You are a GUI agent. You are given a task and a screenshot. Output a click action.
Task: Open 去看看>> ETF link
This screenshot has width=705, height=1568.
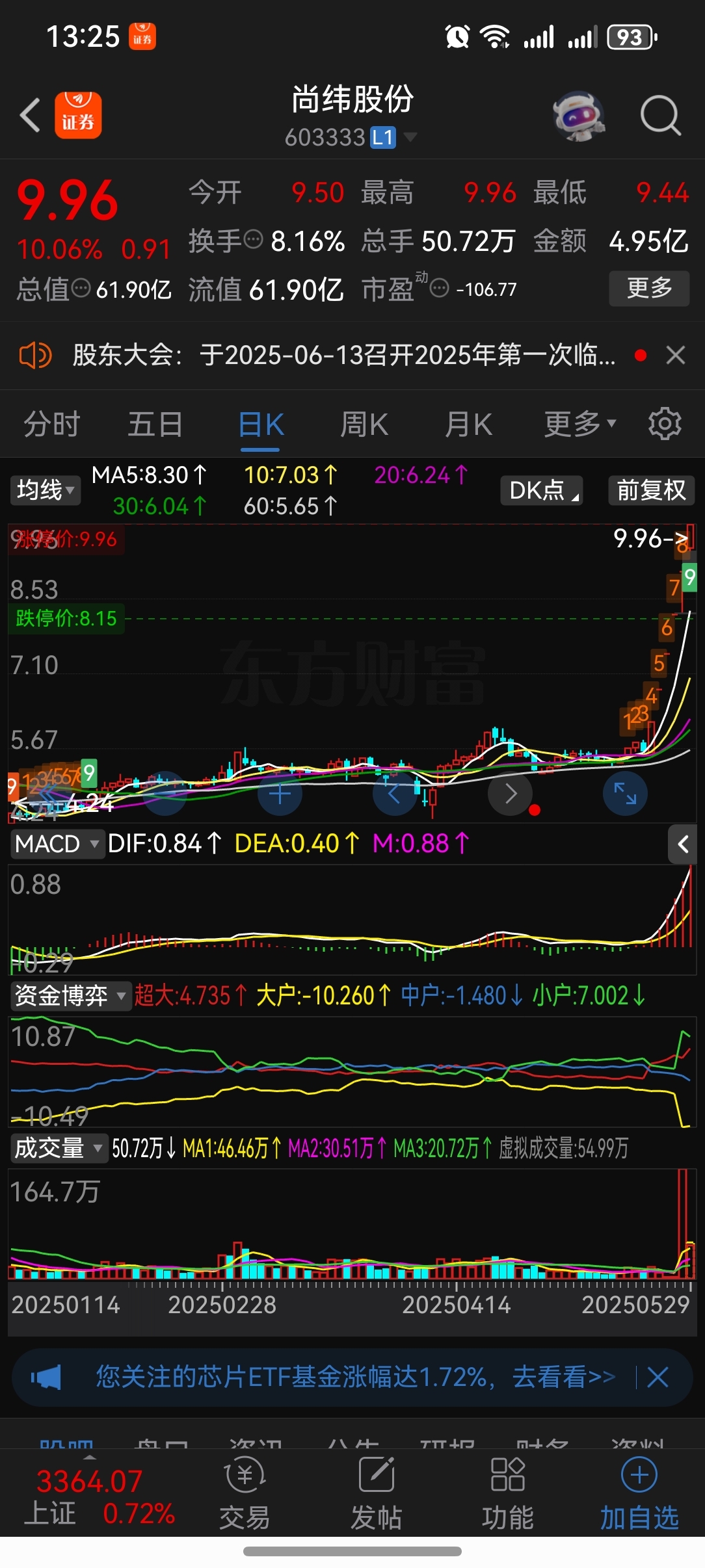click(x=563, y=1376)
